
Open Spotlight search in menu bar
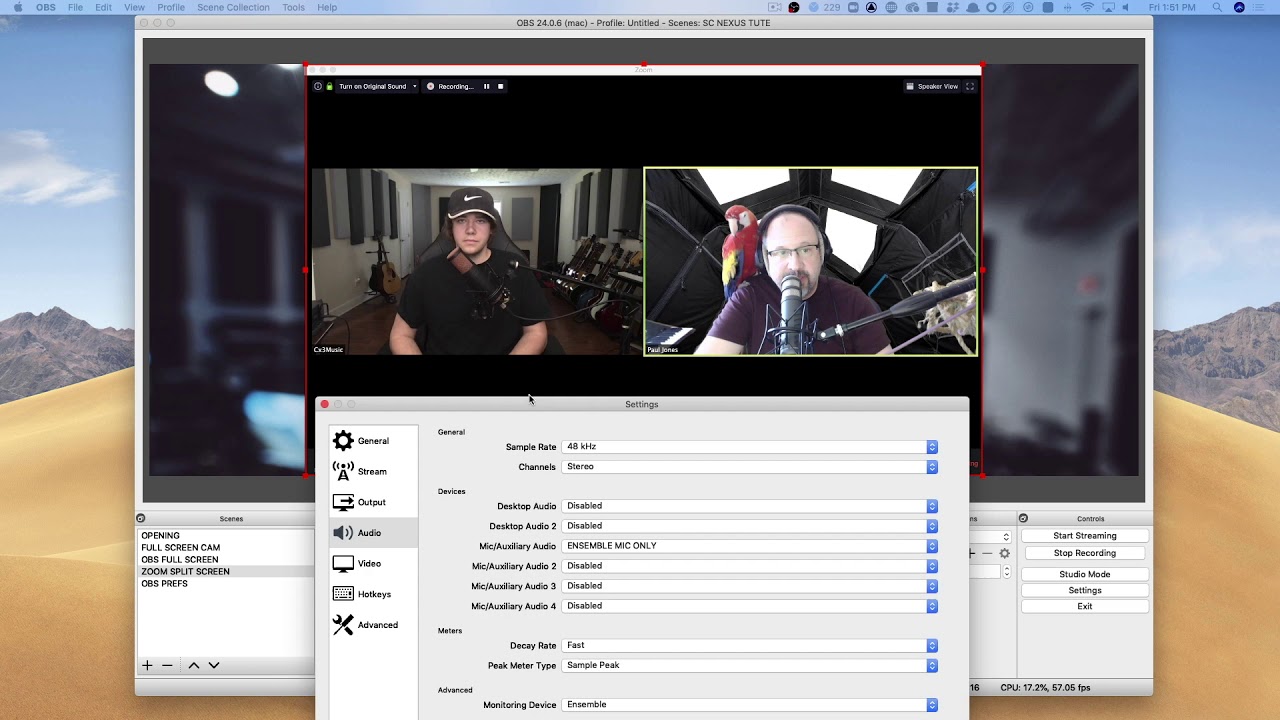coord(1217,7)
